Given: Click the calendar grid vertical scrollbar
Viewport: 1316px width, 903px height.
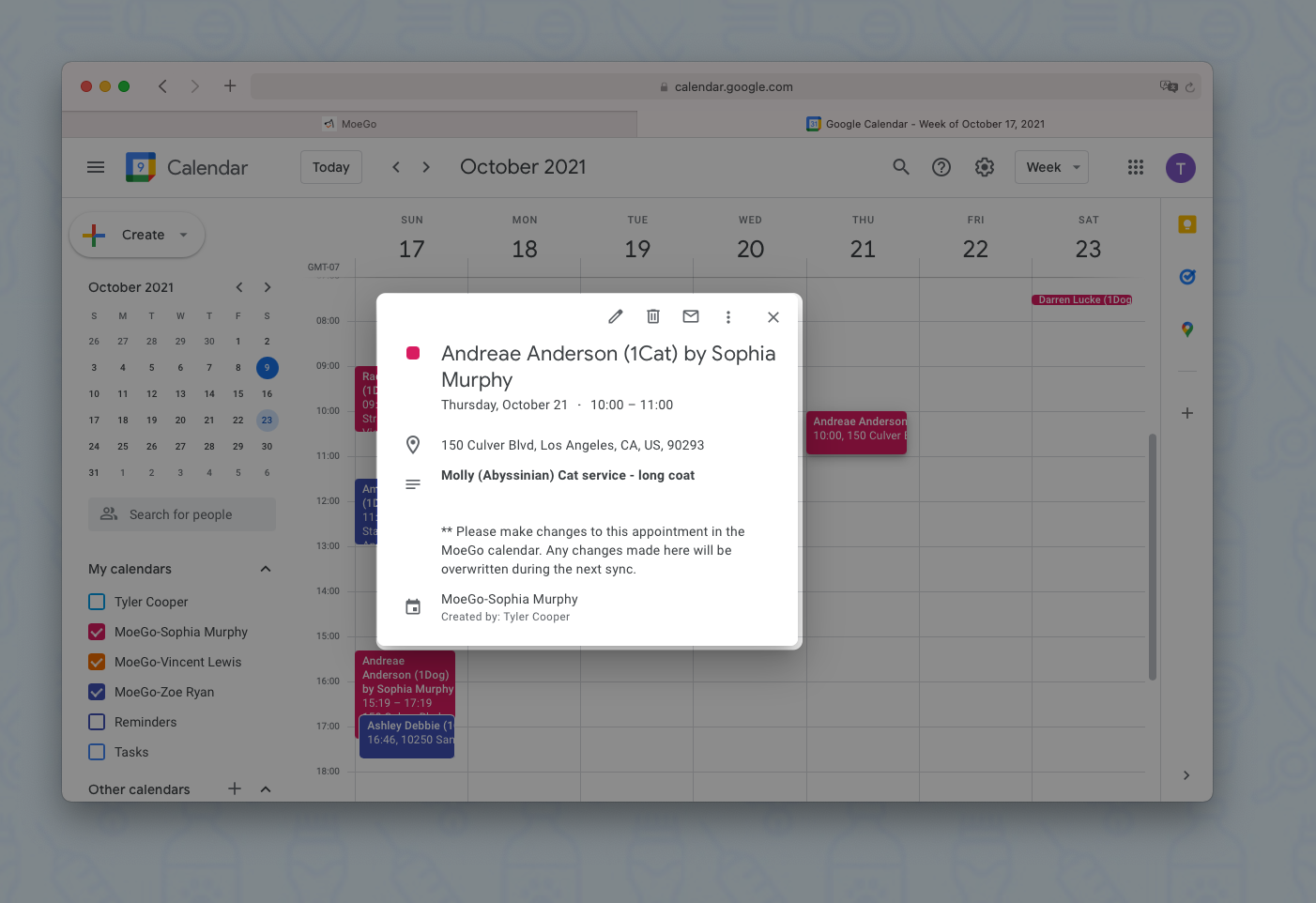Looking at the screenshot, I should (1153, 557).
